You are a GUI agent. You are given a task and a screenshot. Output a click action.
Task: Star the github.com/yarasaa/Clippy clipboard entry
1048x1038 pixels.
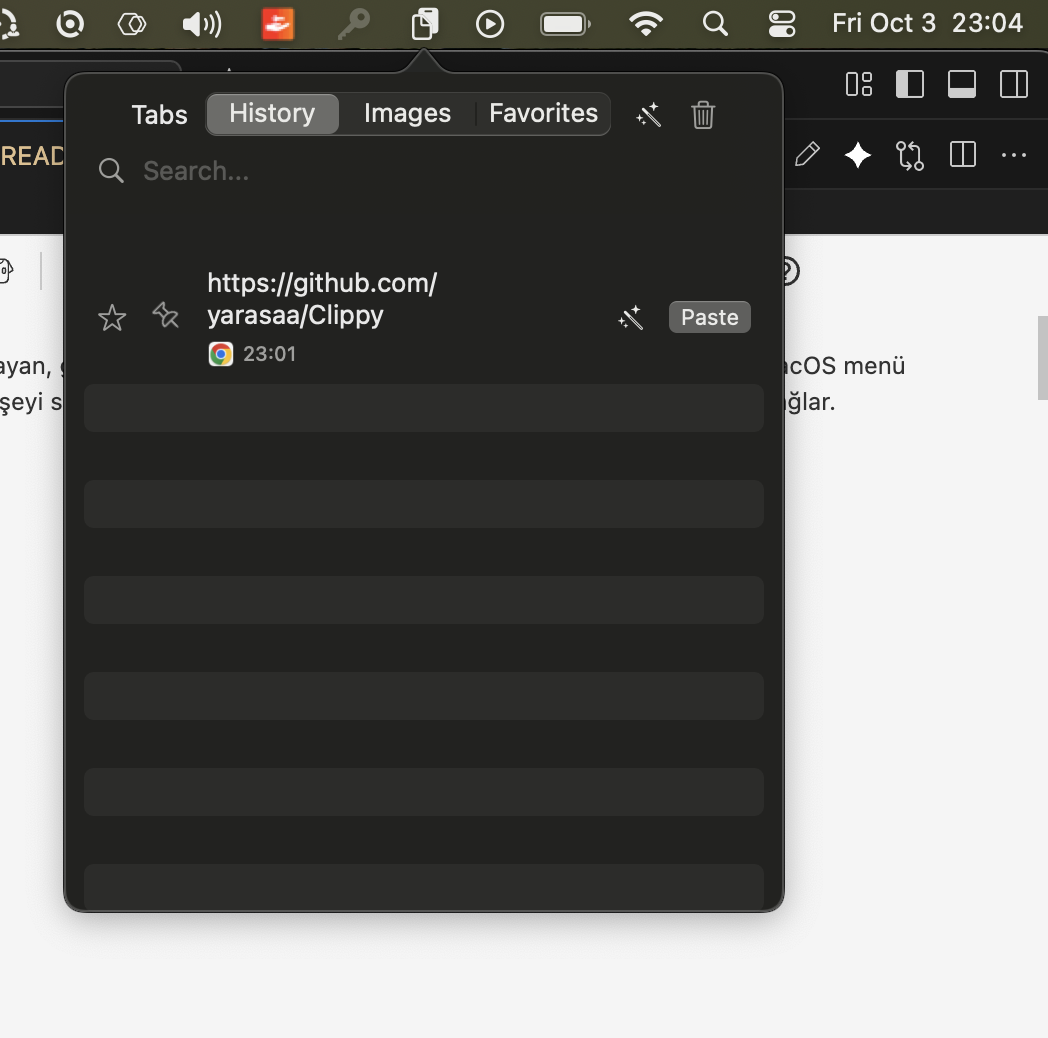click(x=112, y=317)
